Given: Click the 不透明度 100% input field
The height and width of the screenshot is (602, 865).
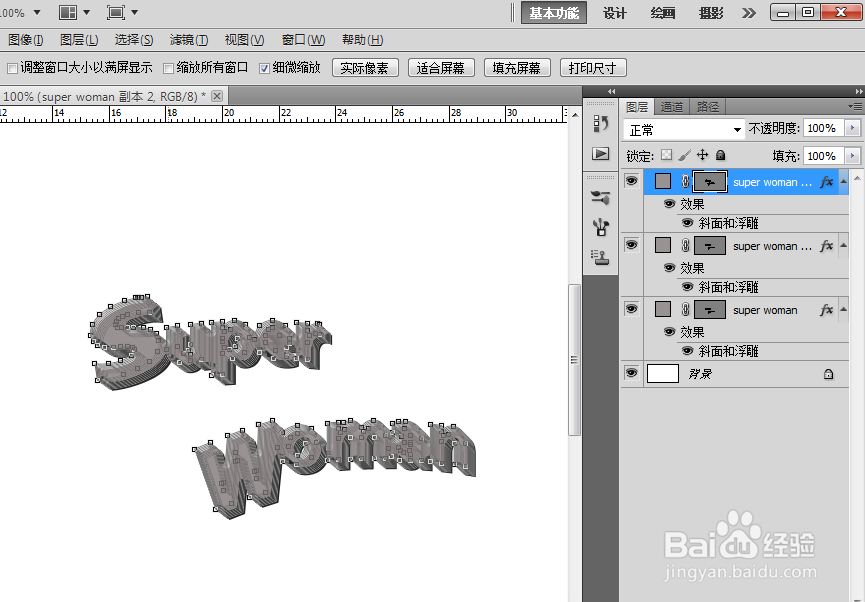Looking at the screenshot, I should click(824, 128).
